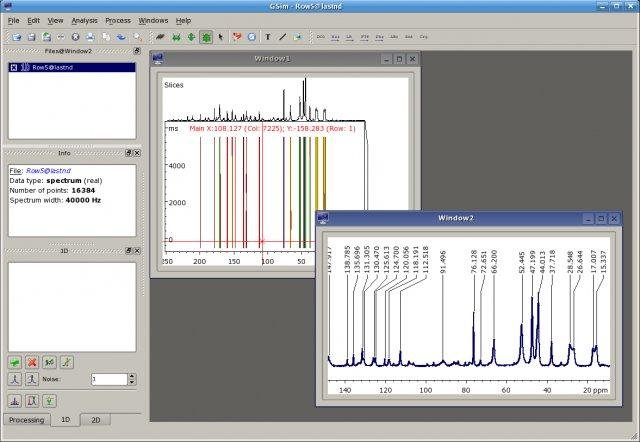Select the arrow pointer tool in toolbar
640x442 pixels.
click(220, 37)
